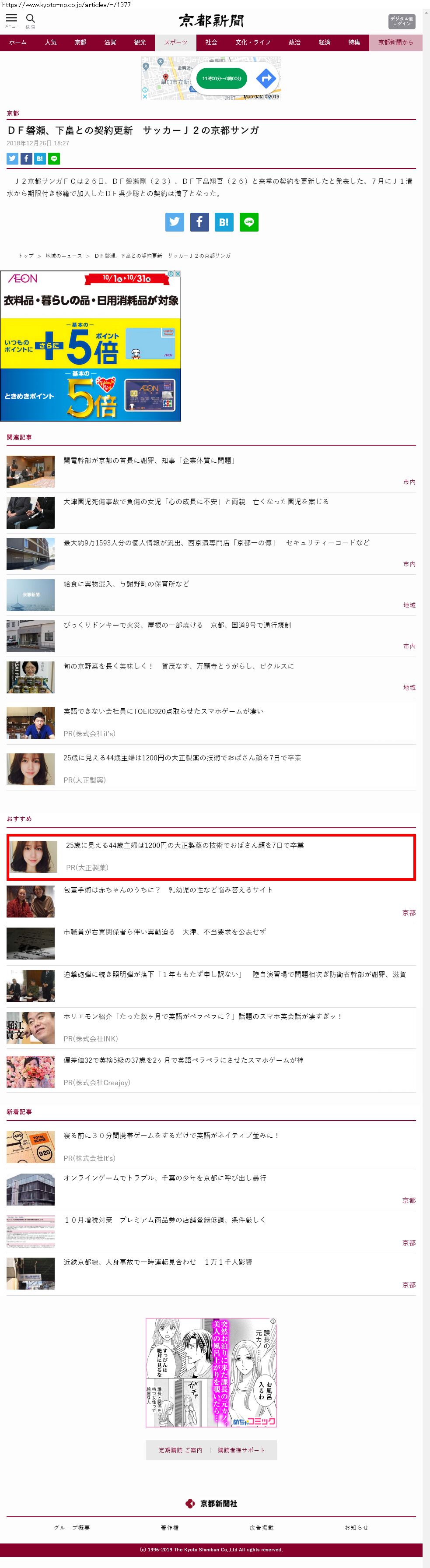Share via LINE large green icon
This screenshot has width=430, height=1568.
(249, 221)
